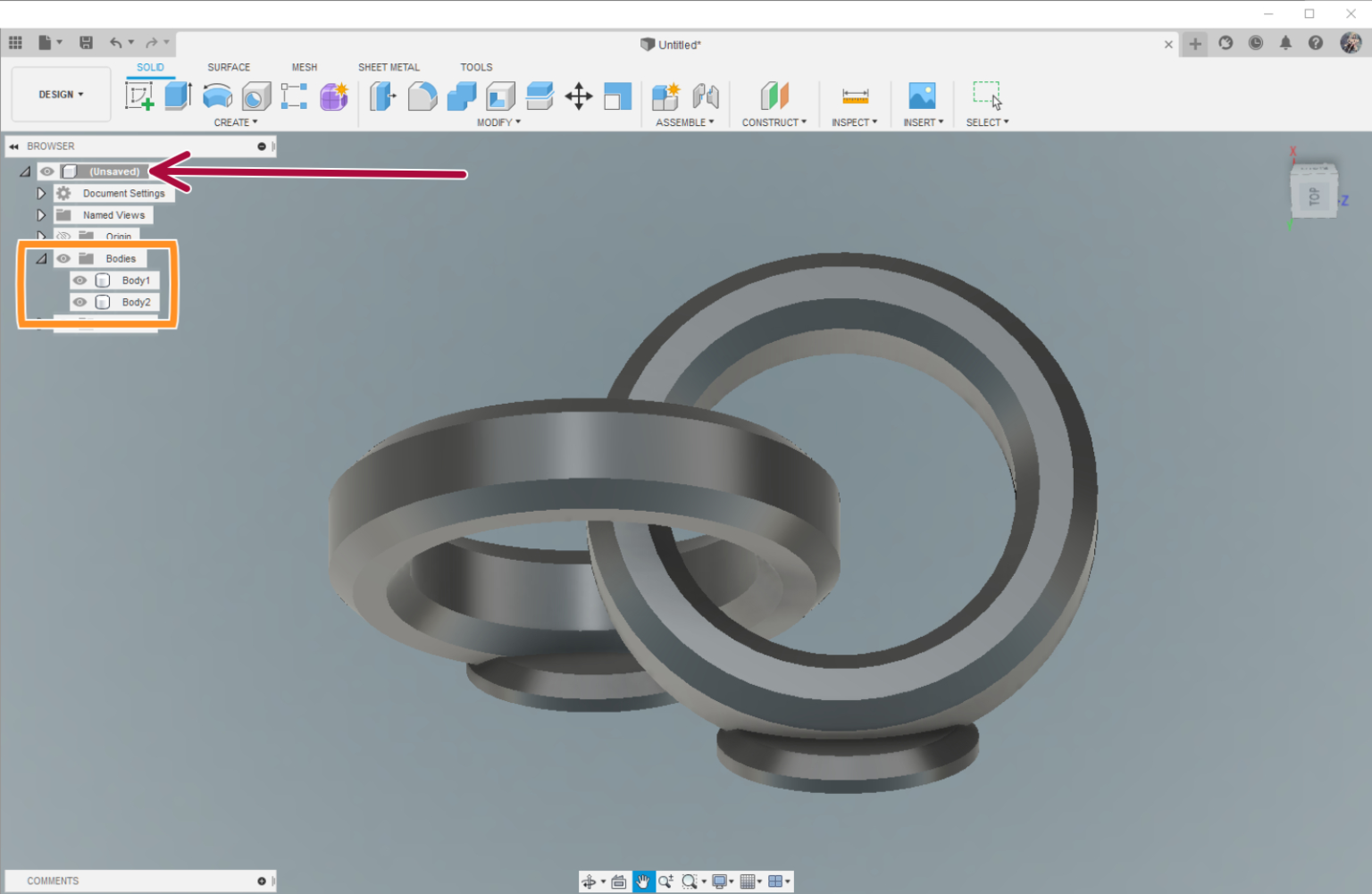Open the DESIGN workspace dropdown
The height and width of the screenshot is (894, 1372).
coord(61,95)
